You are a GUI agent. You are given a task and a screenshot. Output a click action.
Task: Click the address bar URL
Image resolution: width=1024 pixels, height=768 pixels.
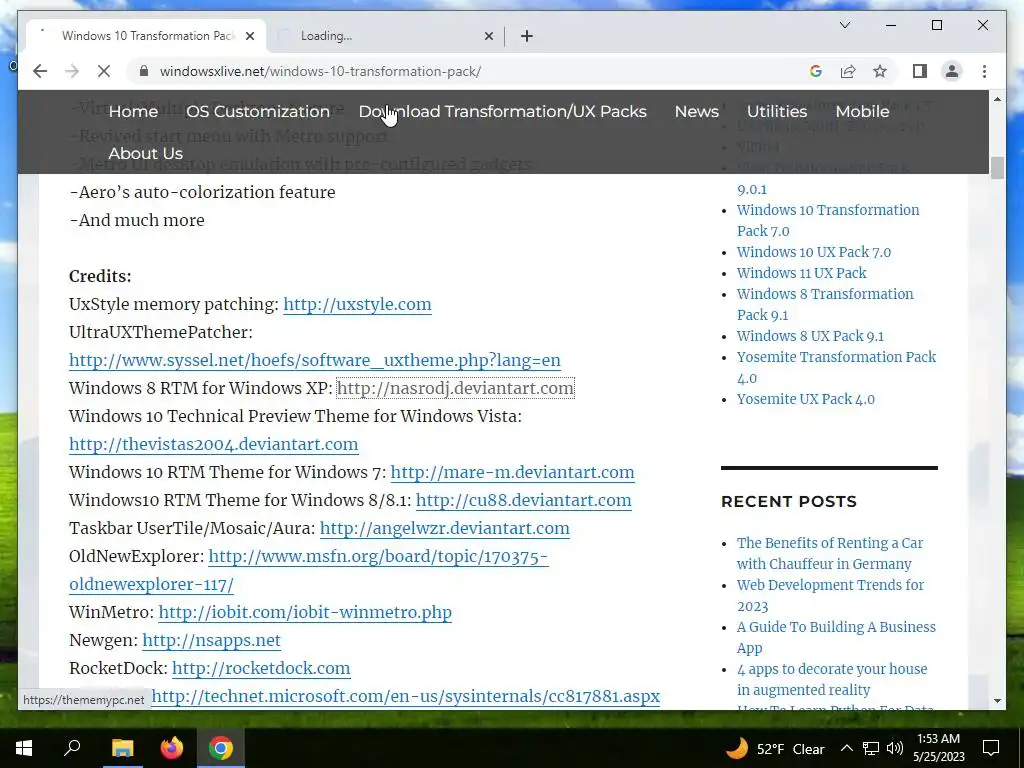point(320,71)
